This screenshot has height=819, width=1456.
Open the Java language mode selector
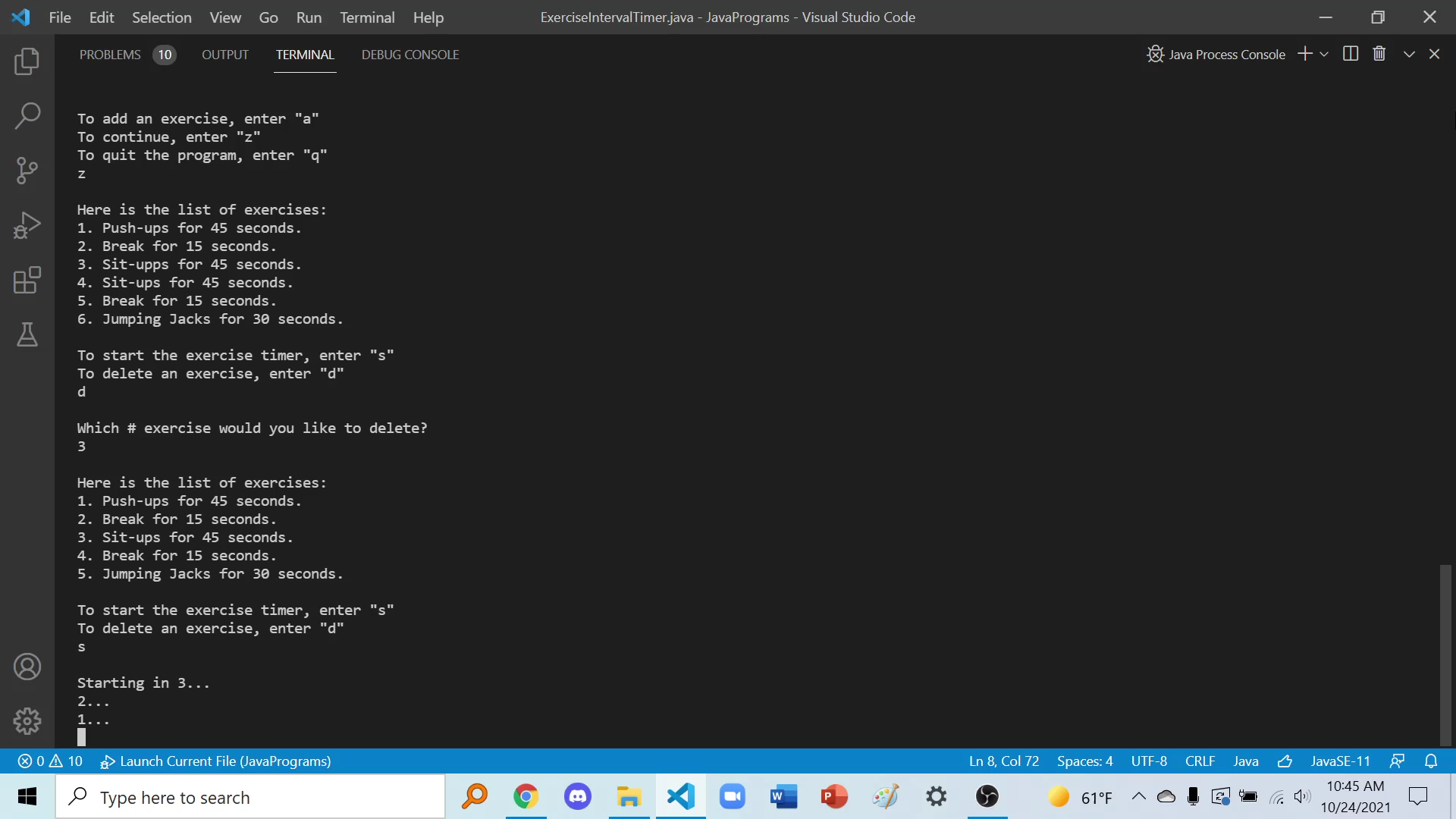(x=1245, y=761)
